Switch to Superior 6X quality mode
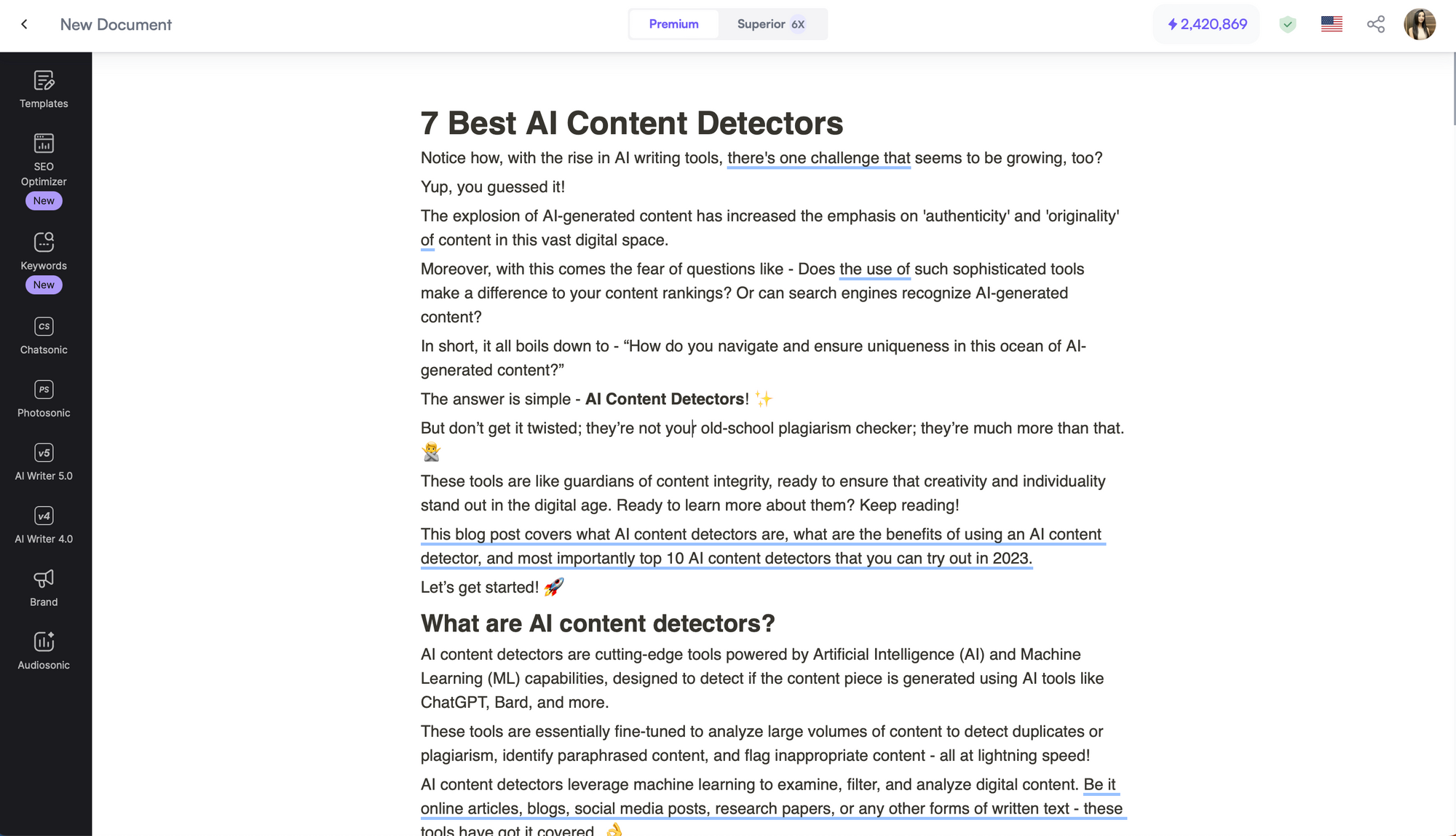The width and height of the screenshot is (1456, 836). [771, 24]
